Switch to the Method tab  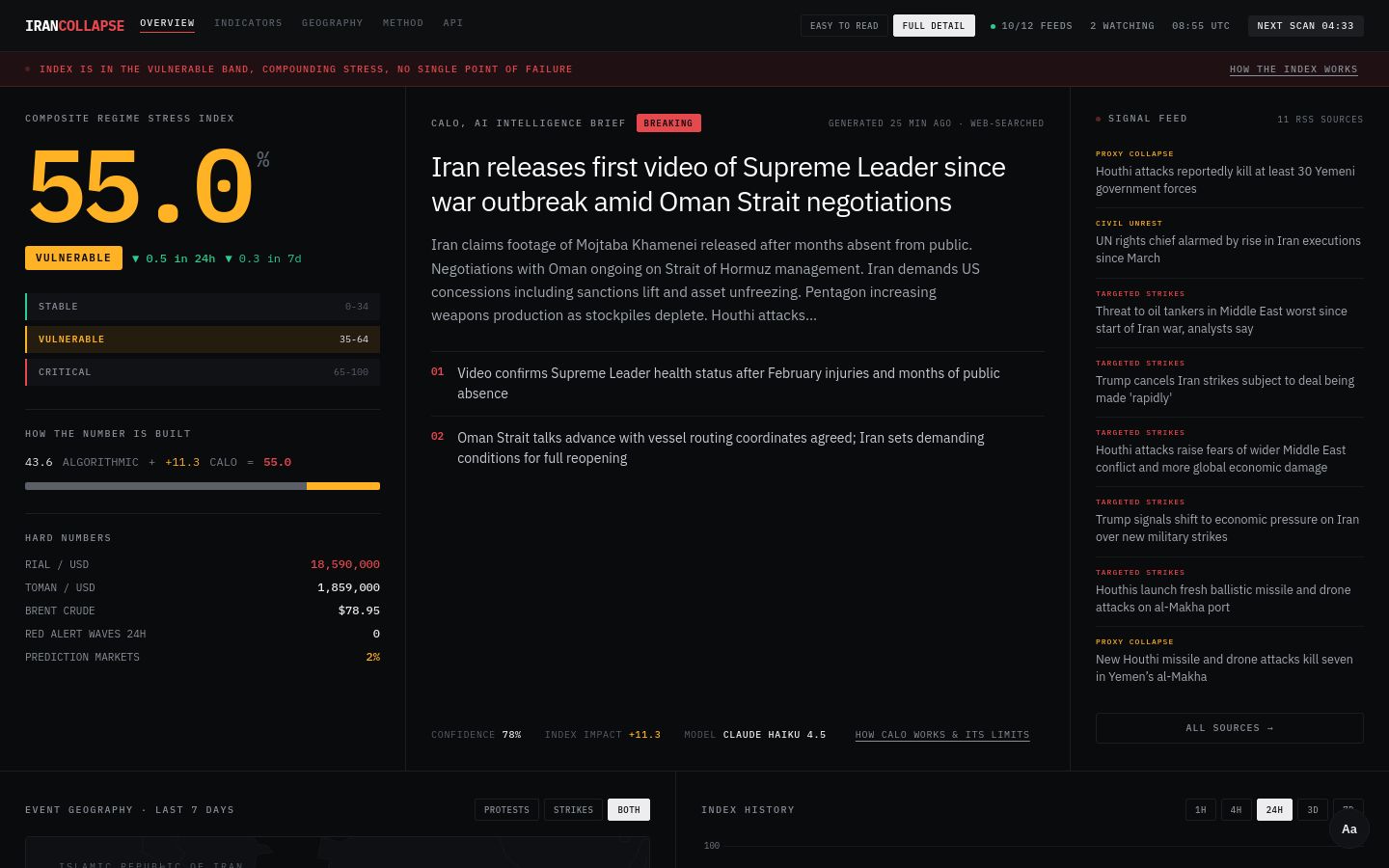pos(403,23)
